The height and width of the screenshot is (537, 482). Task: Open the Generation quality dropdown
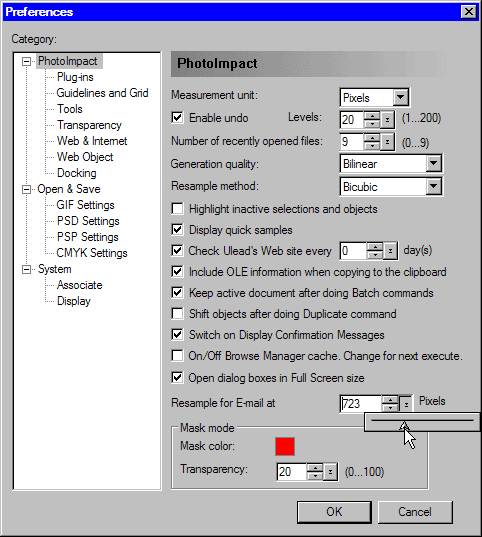click(433, 164)
